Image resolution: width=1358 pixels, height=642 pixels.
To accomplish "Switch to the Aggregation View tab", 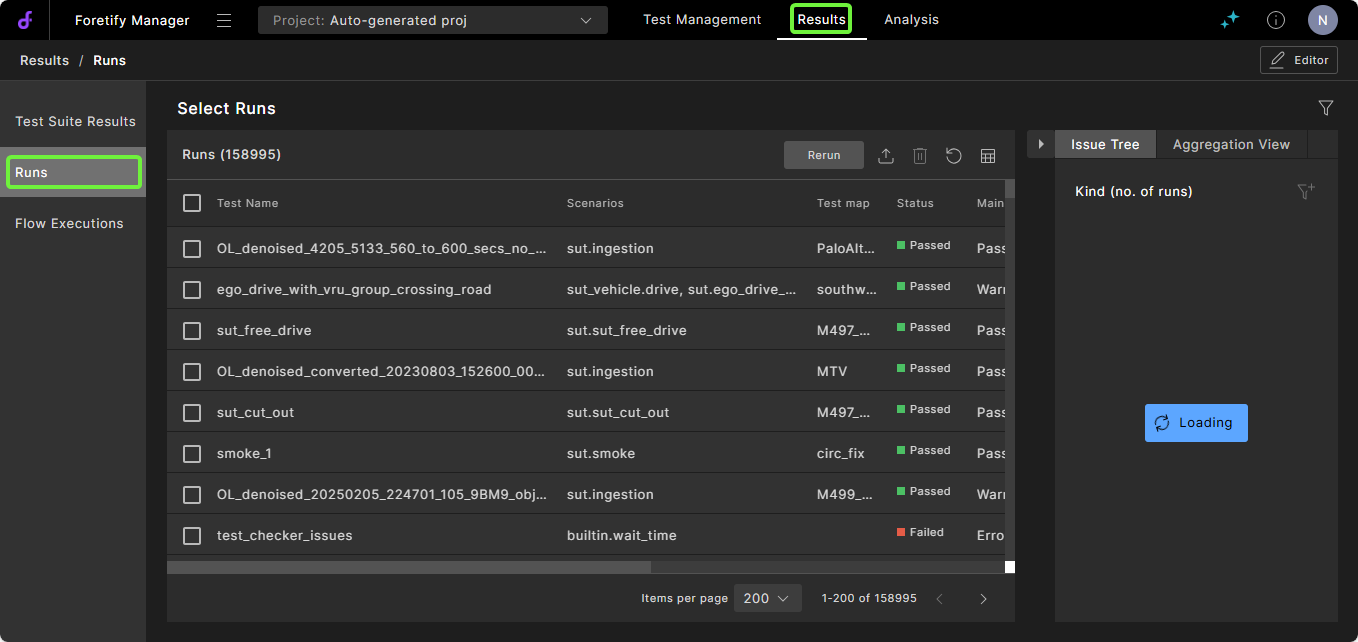I will (1231, 145).
